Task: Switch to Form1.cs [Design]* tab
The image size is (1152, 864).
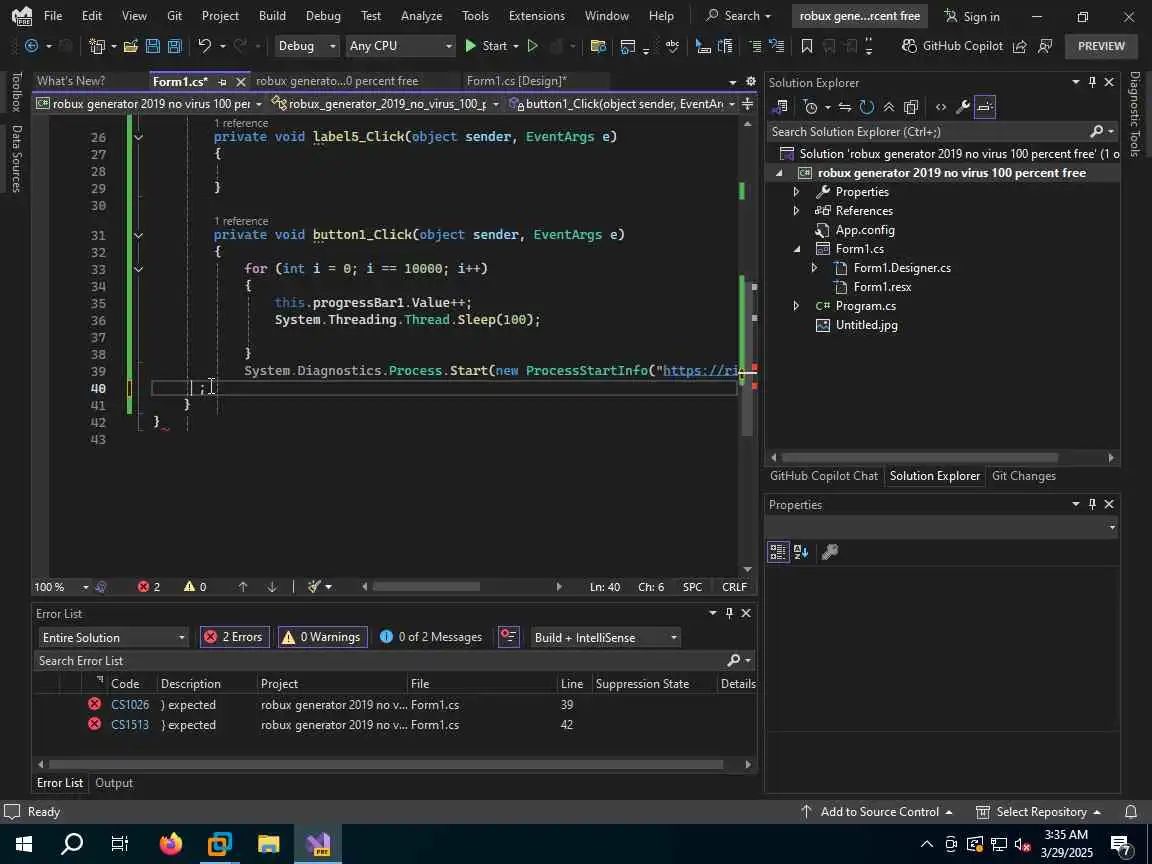Action: [516, 81]
